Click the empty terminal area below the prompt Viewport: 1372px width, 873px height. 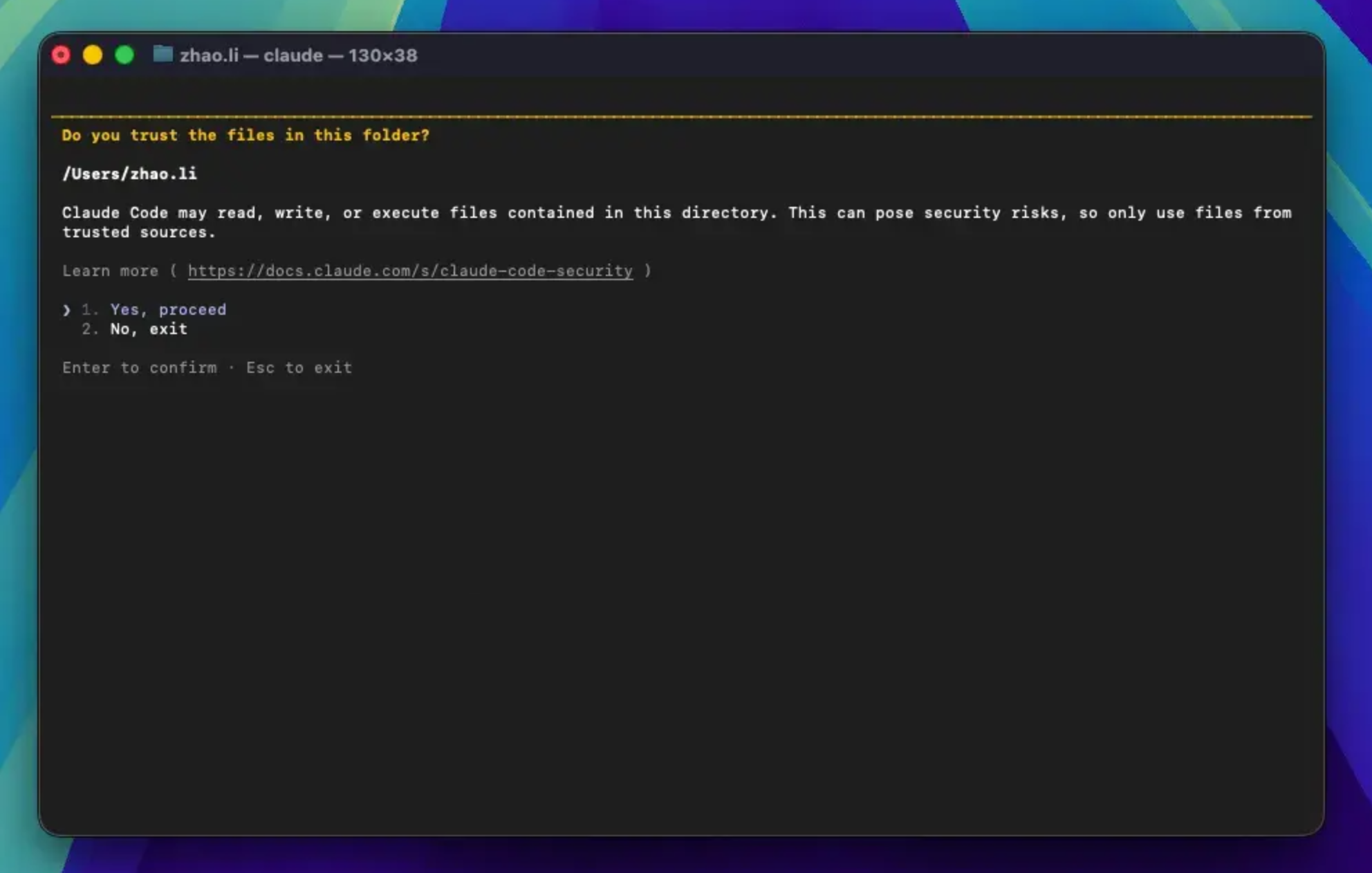point(681,602)
